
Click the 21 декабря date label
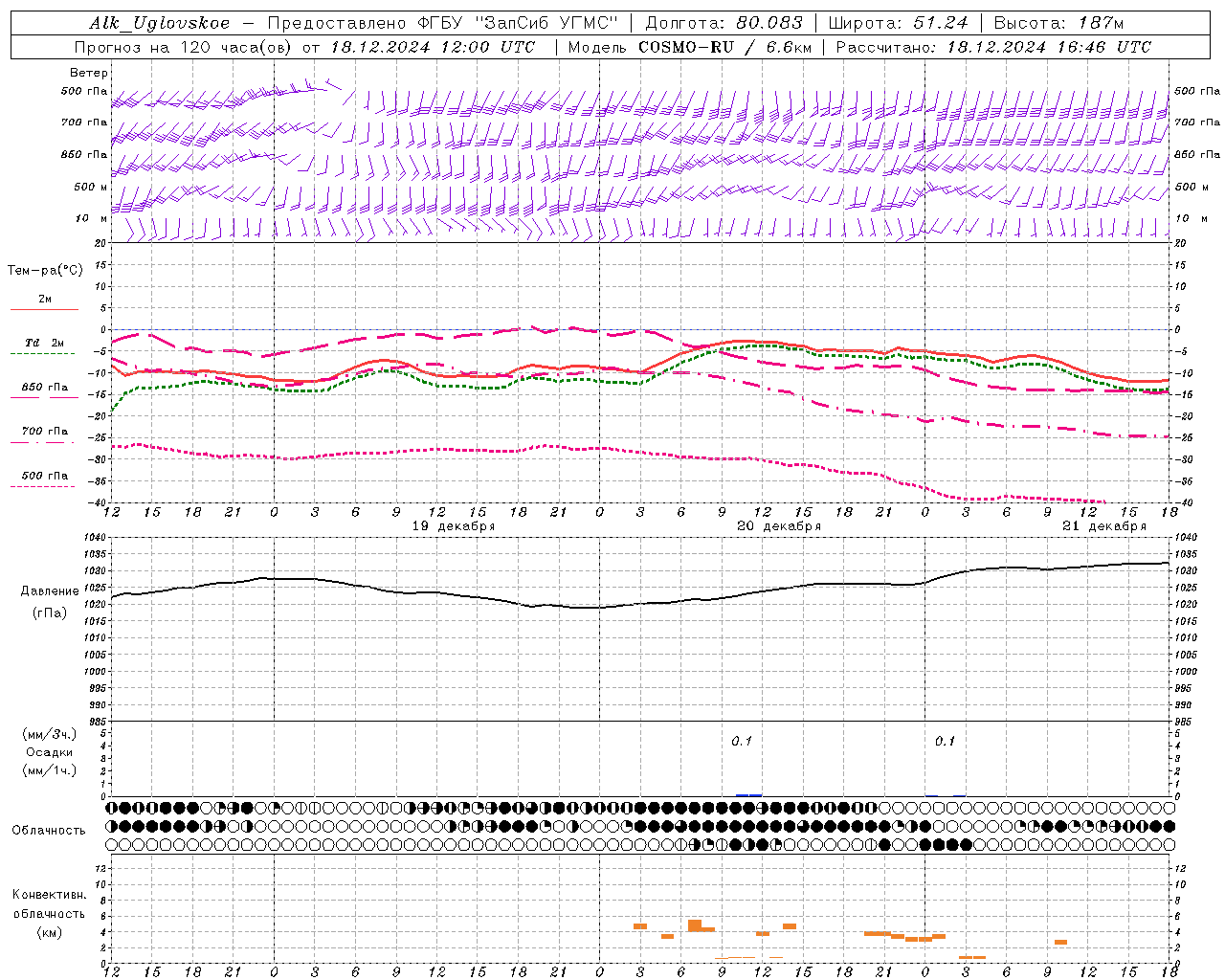click(x=1104, y=526)
